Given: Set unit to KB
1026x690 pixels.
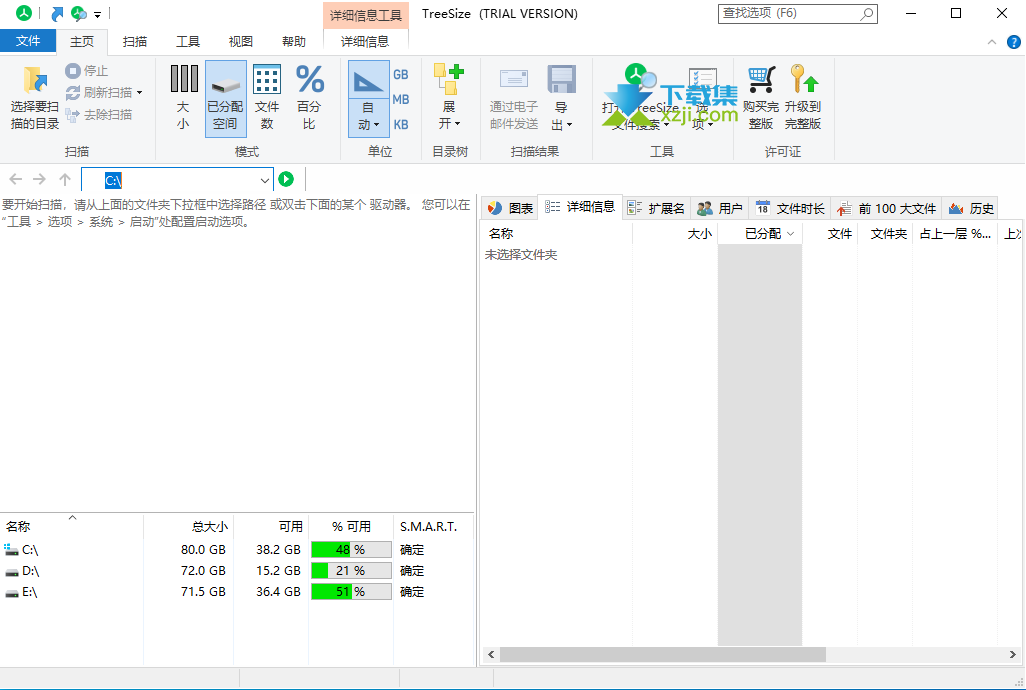Looking at the screenshot, I should (x=400, y=124).
